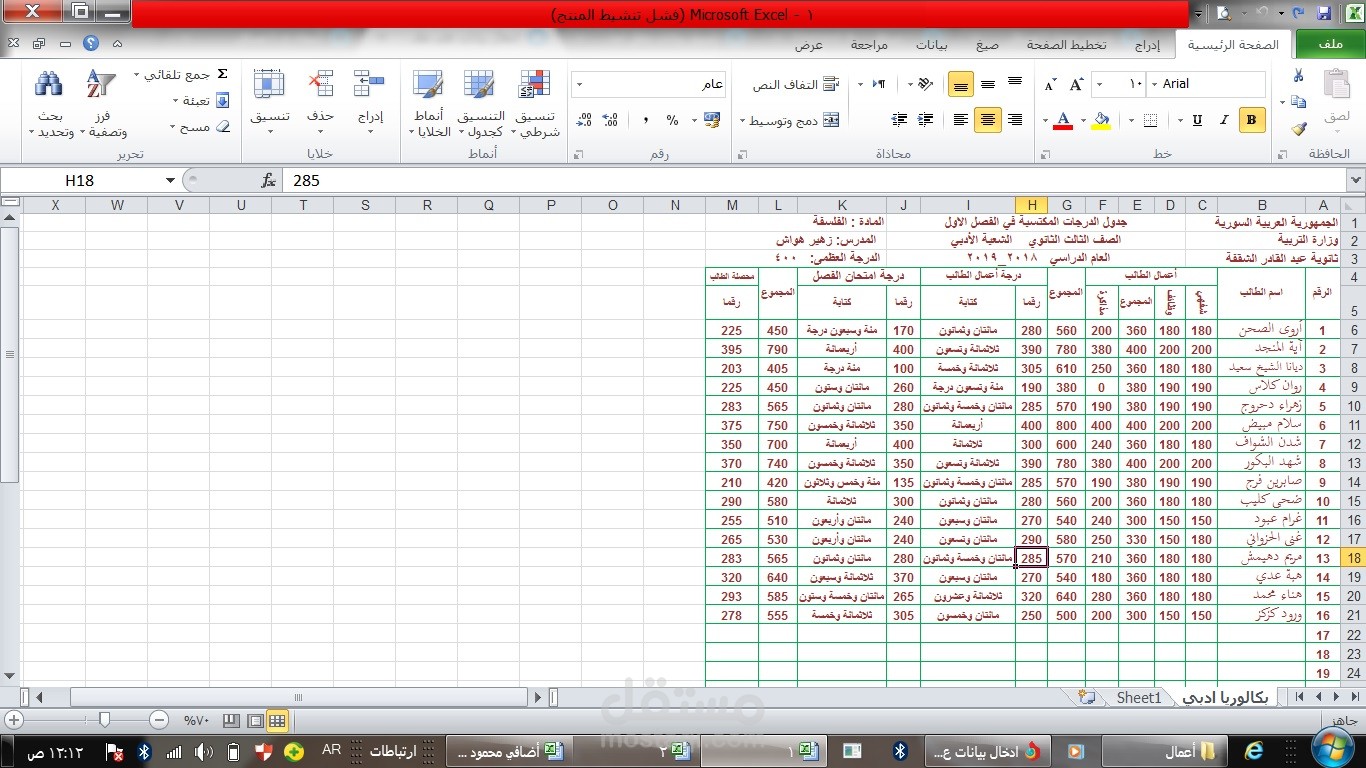Open the font size dropdown
This screenshot has width=1366, height=768.
click(x=1099, y=85)
